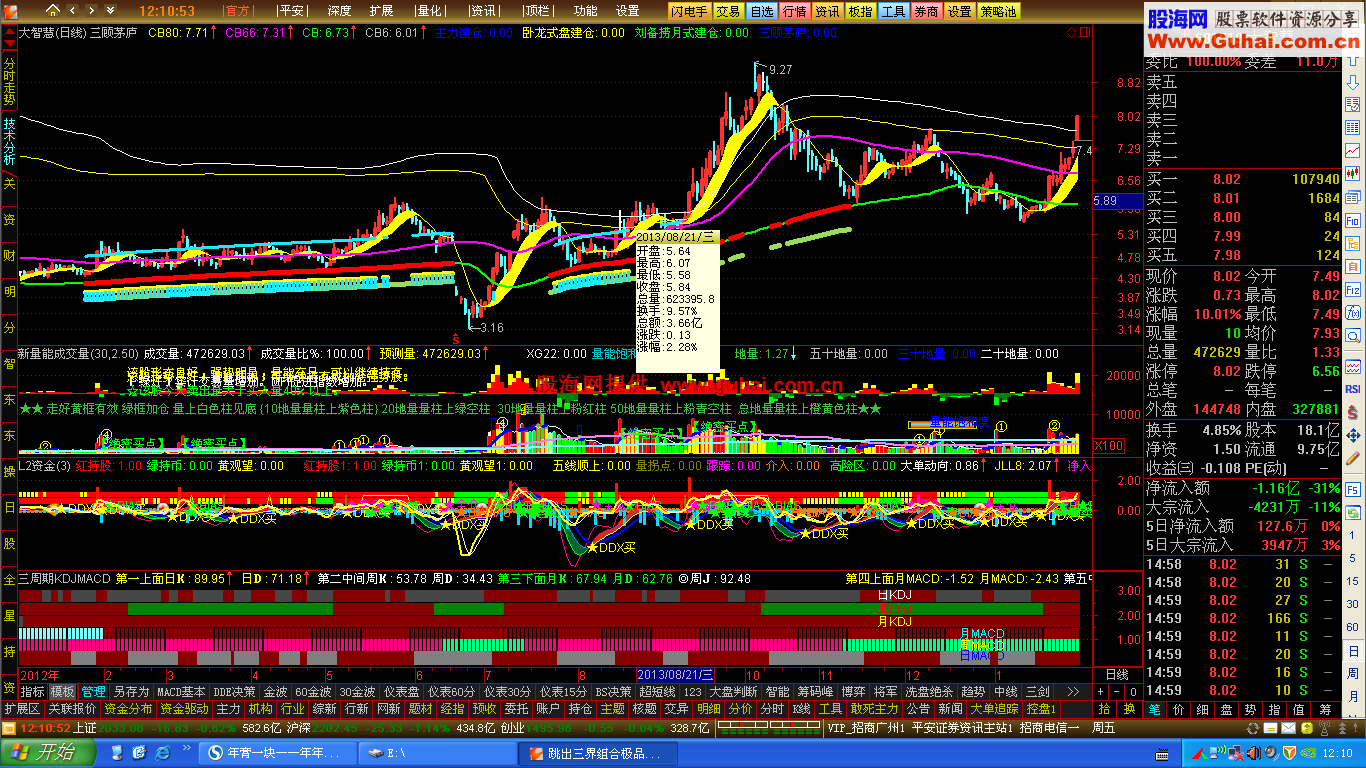Click the tree structure icon on right toolbar
The image size is (1366, 768).
pos(1353,243)
